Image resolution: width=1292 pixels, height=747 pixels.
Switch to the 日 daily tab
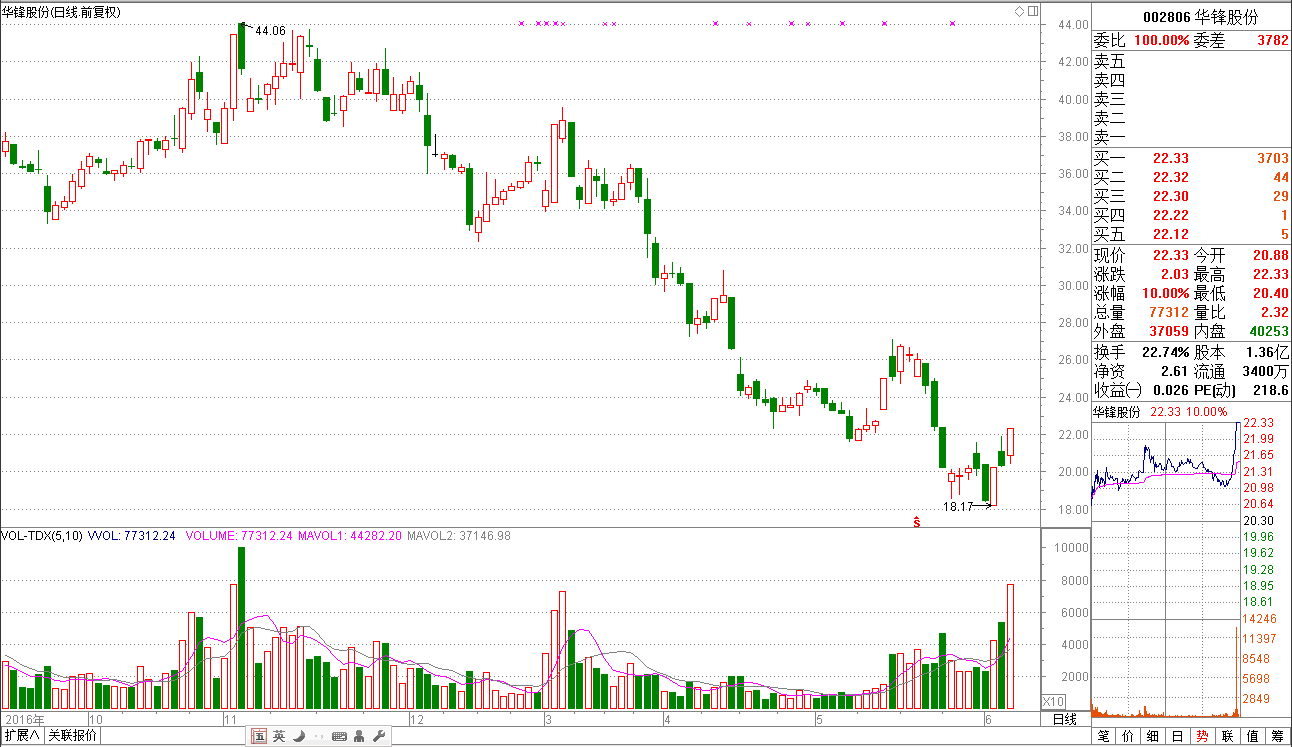(x=1177, y=736)
